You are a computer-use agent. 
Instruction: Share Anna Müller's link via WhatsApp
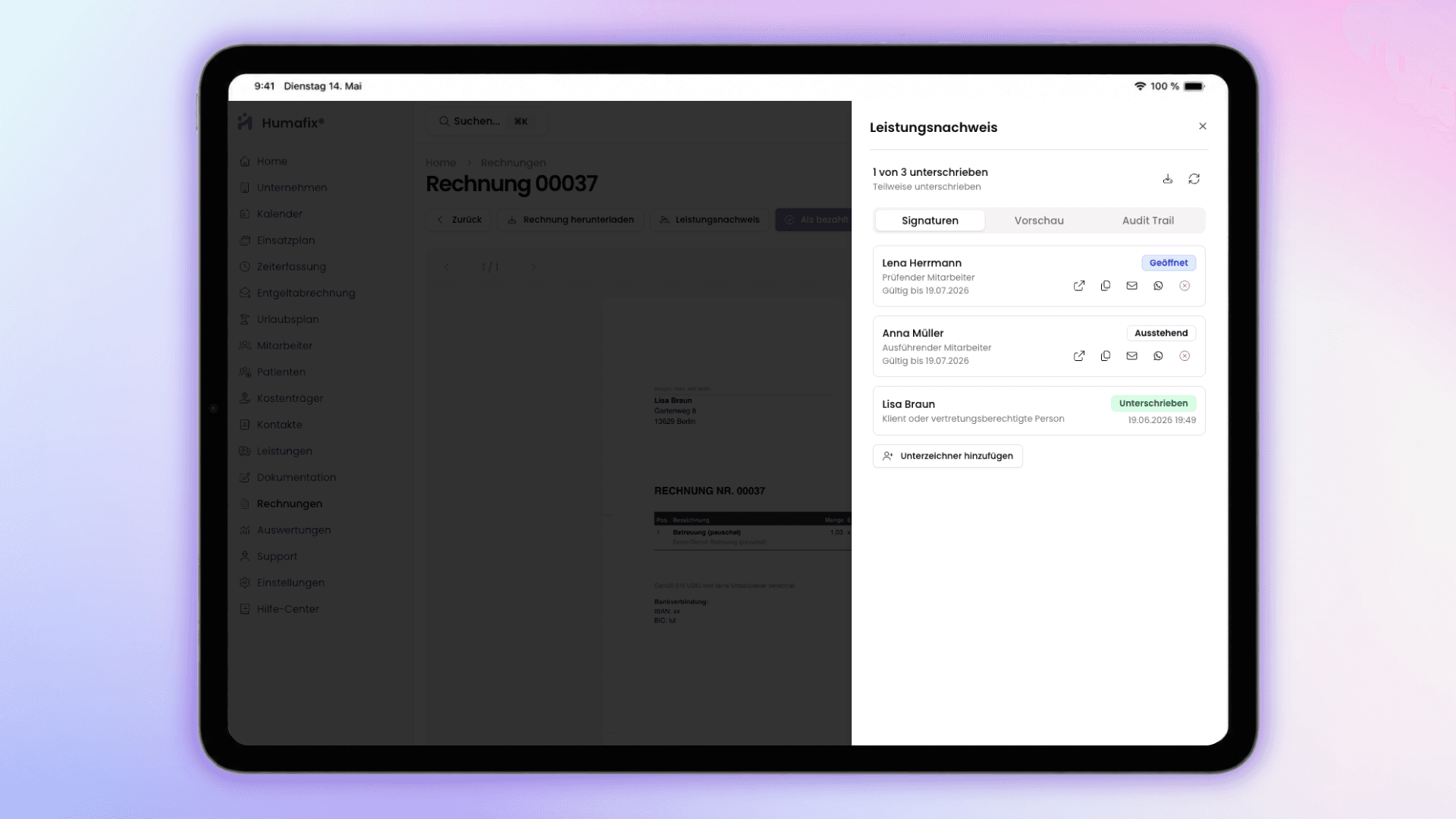point(1158,356)
